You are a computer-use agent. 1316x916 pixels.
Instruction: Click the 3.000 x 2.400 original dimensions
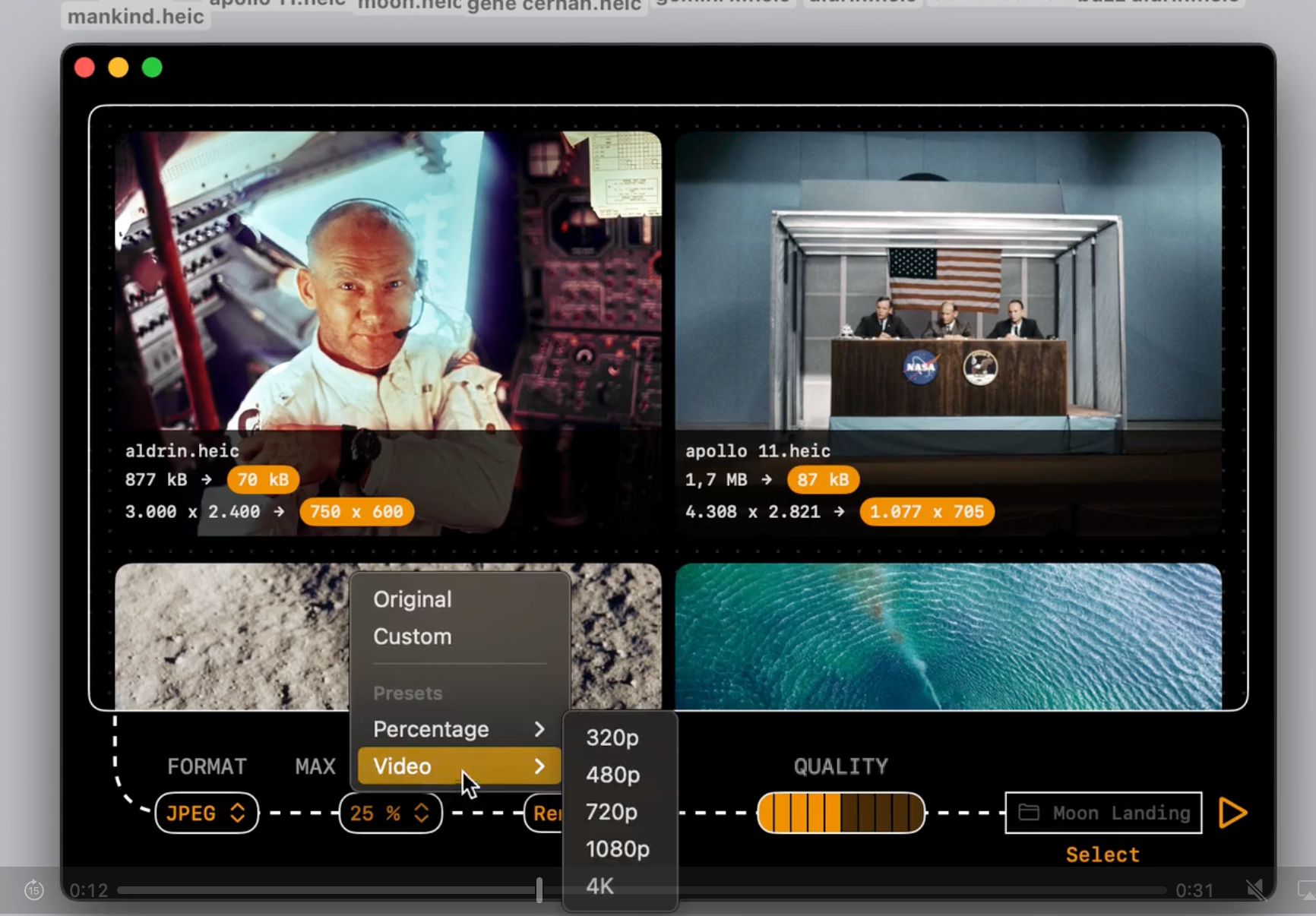pos(192,512)
